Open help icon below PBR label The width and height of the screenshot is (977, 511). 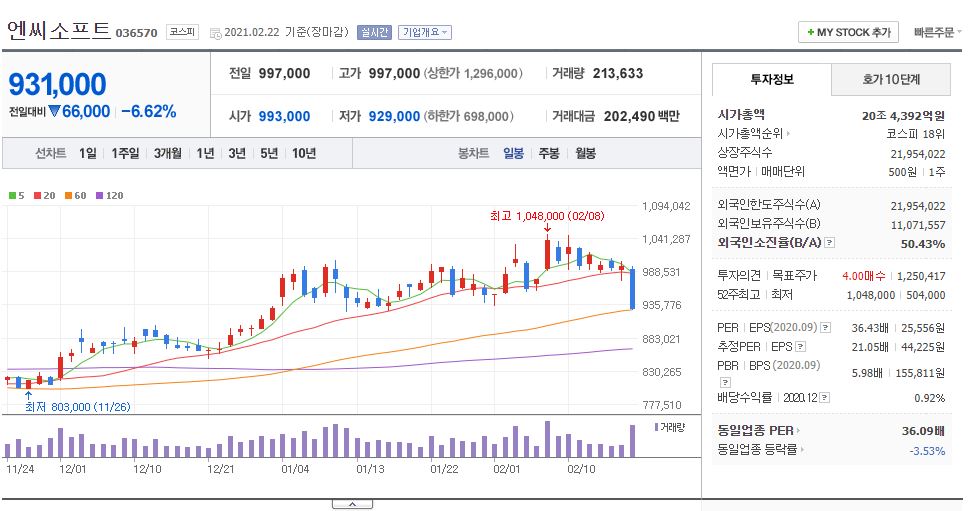coord(725,382)
